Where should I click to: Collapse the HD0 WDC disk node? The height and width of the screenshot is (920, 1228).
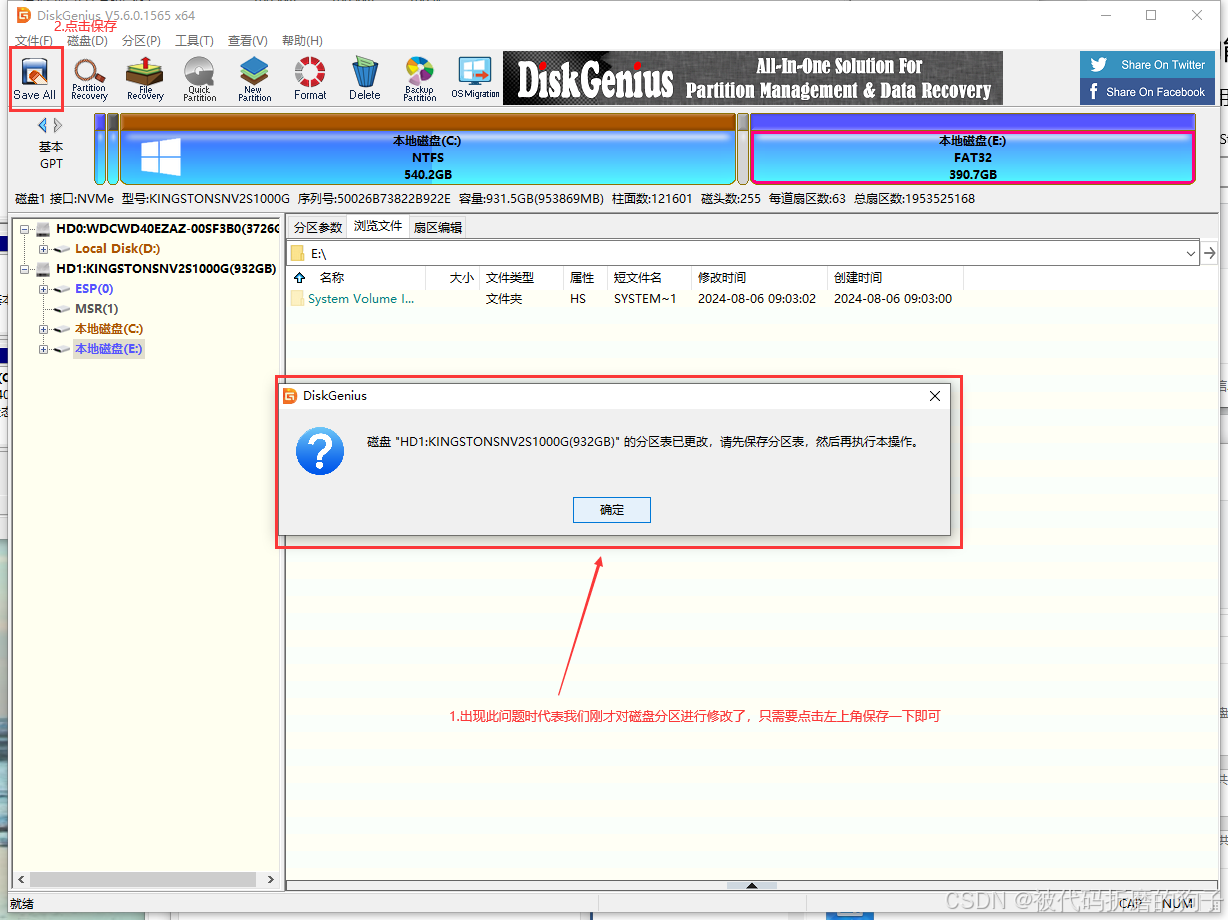pyautogui.click(x=24, y=229)
